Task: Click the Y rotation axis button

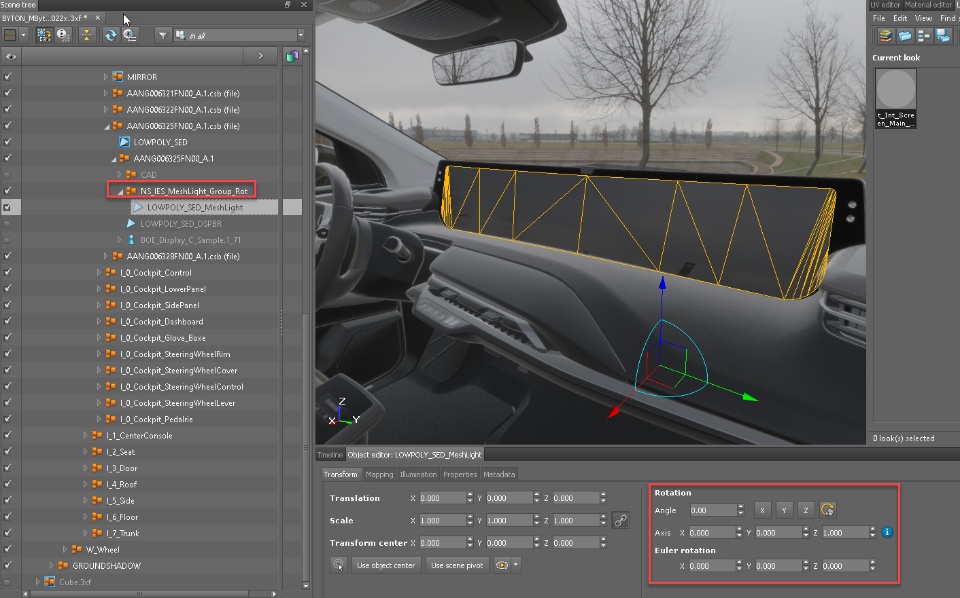Action: coord(784,509)
